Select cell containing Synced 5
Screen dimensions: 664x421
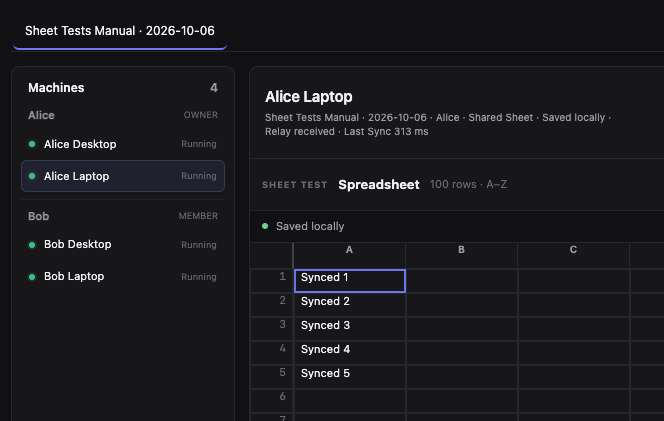tap(350, 377)
